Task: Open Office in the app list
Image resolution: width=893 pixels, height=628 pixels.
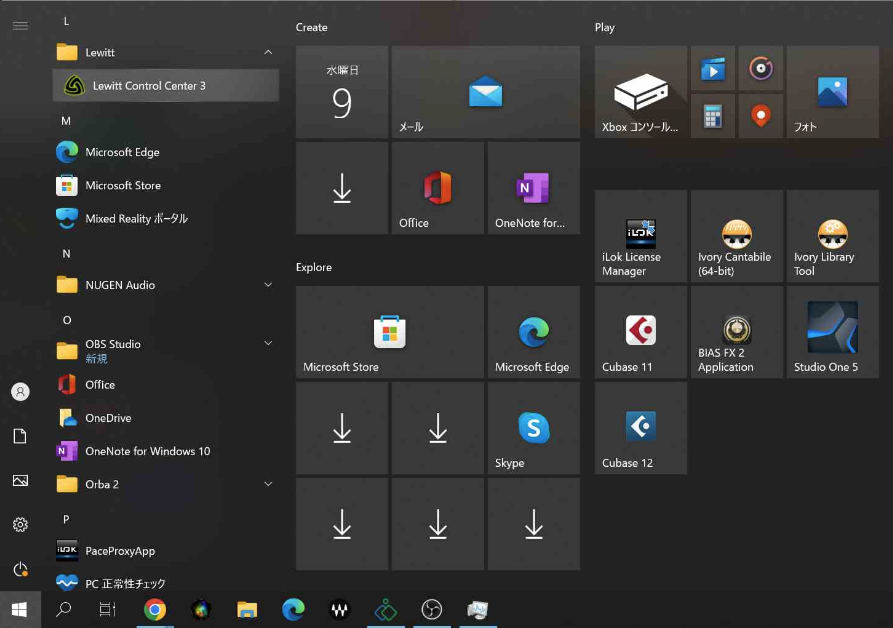Action: click(x=166, y=385)
